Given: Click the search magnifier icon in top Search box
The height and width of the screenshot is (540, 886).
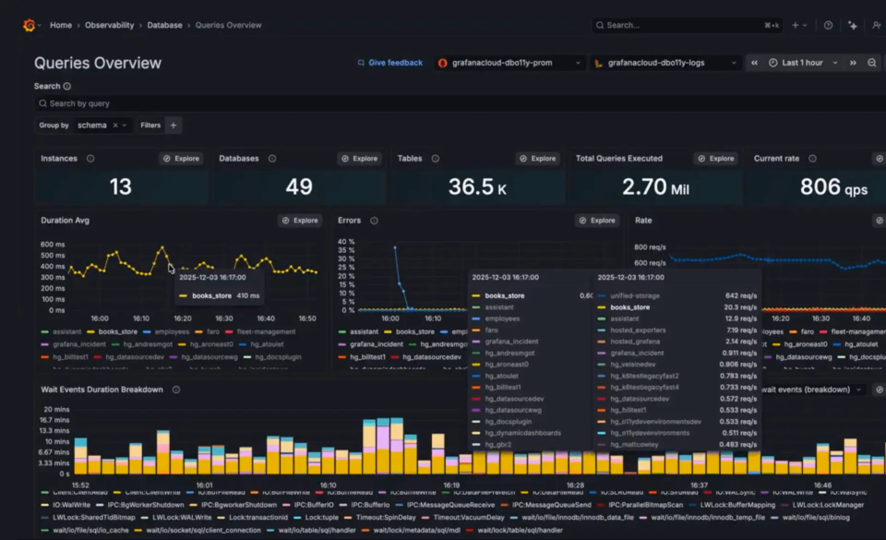Looking at the screenshot, I should point(600,25).
